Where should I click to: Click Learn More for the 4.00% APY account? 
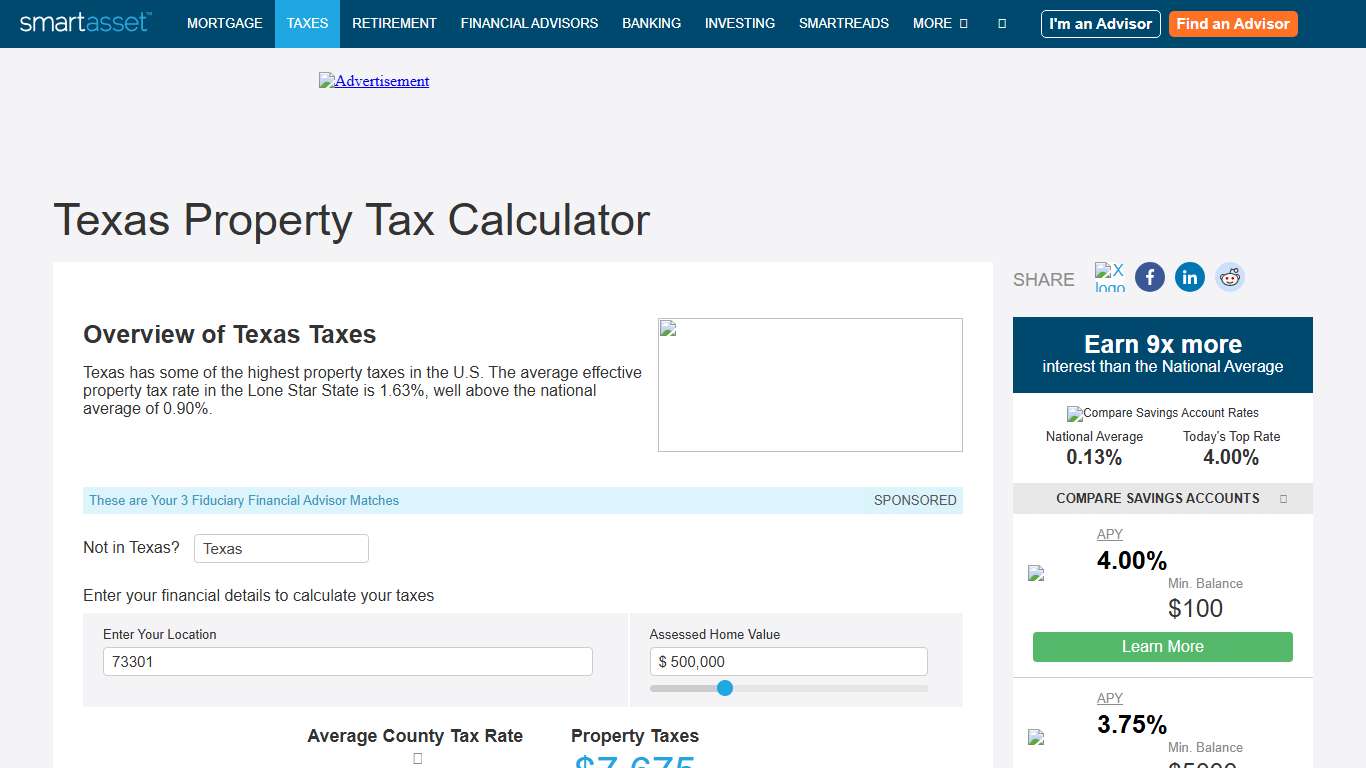point(1161,647)
